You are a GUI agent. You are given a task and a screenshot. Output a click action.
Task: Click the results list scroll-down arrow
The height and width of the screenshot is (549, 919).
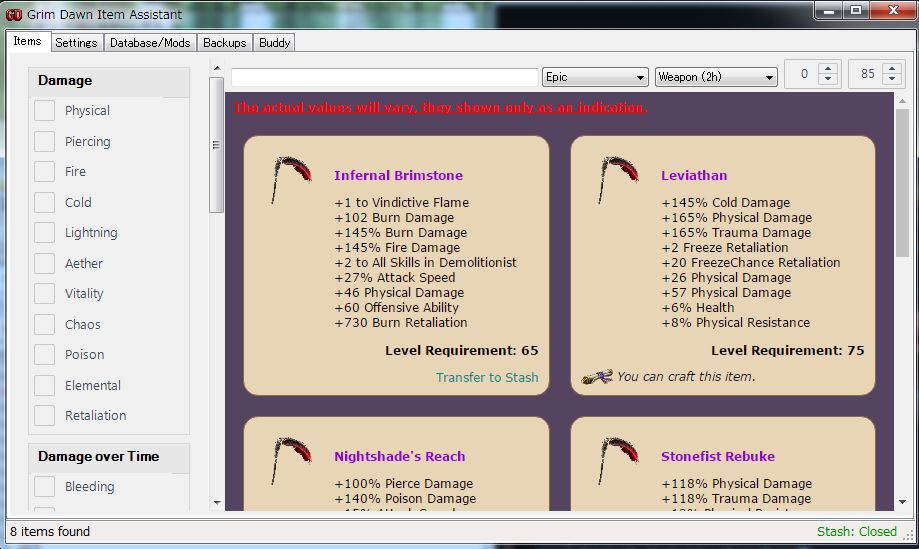point(903,502)
